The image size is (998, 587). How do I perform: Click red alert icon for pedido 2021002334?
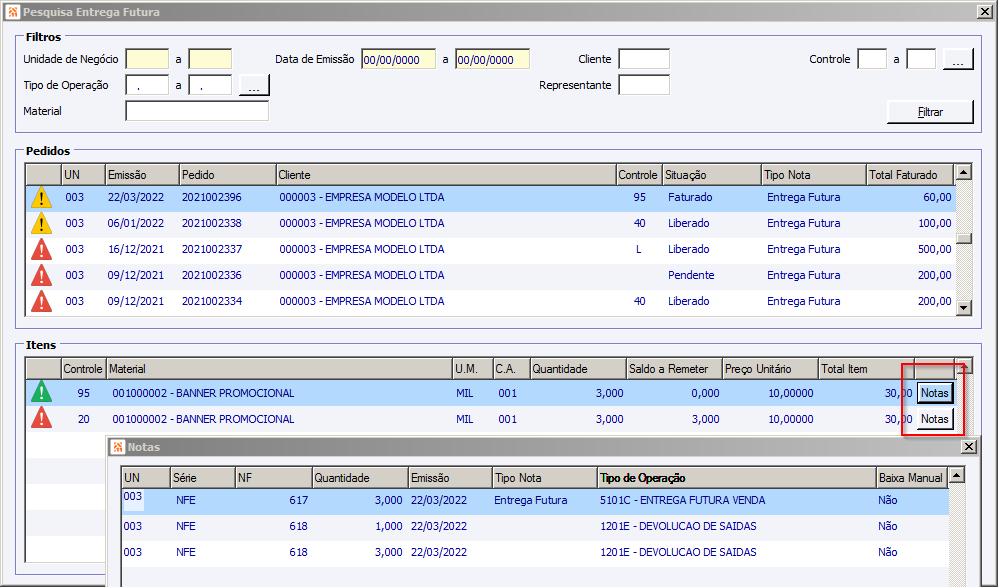pos(42,301)
